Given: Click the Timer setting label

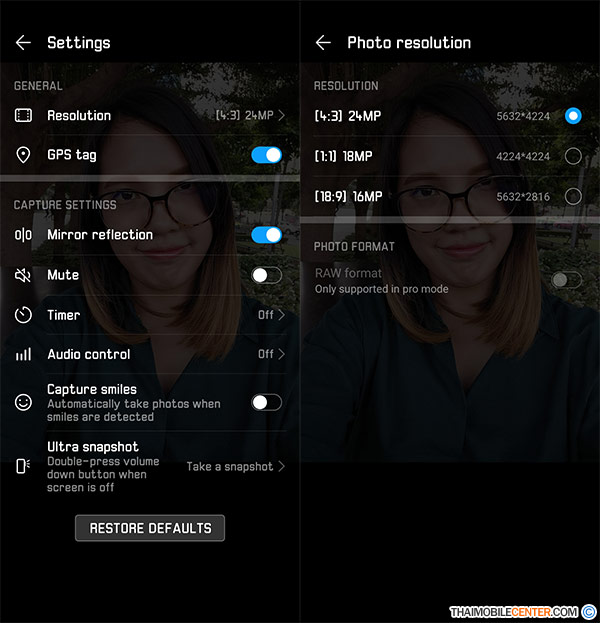Looking at the screenshot, I should (x=64, y=315).
